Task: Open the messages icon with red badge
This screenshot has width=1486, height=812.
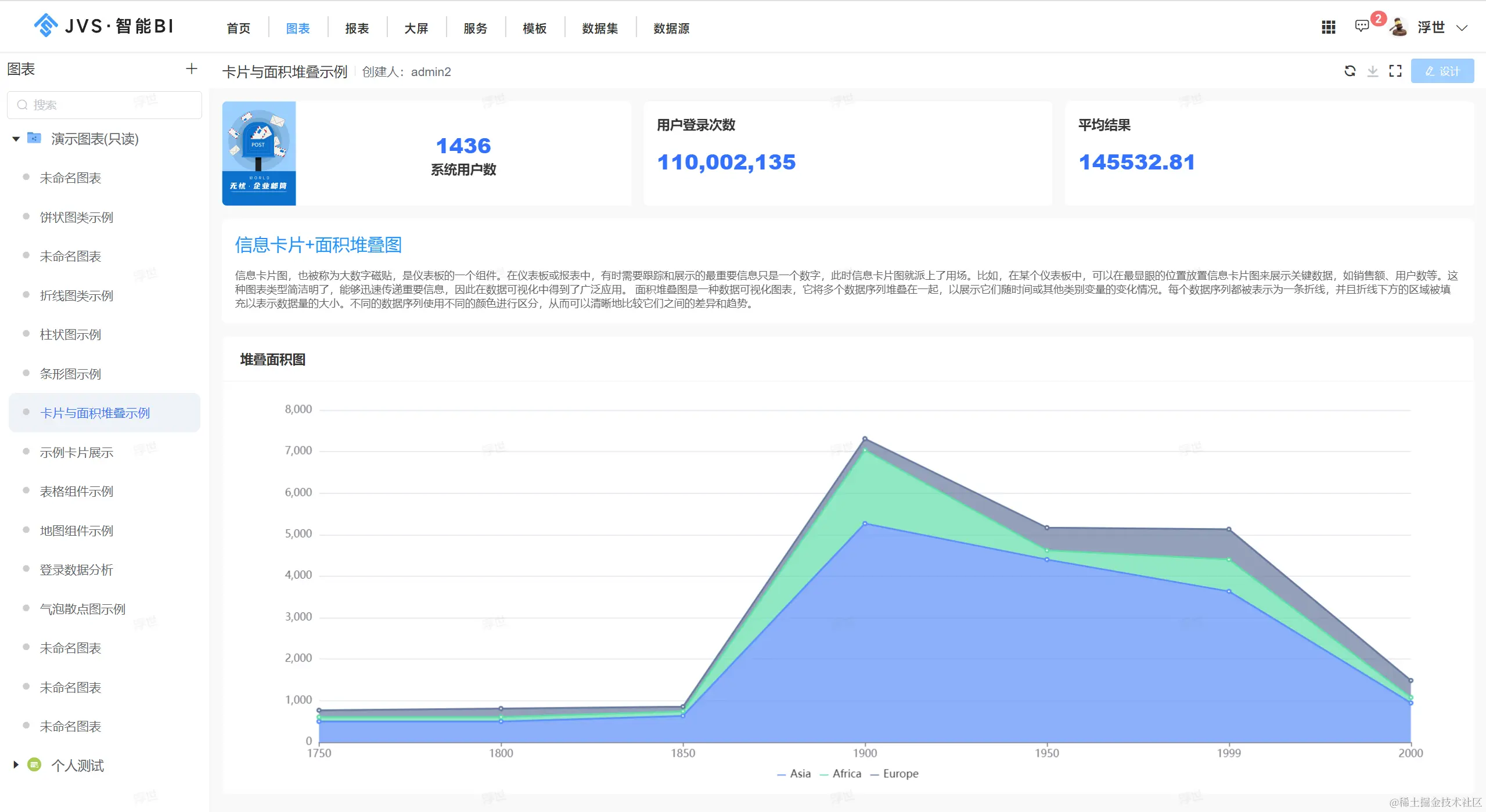Action: pos(1362,26)
